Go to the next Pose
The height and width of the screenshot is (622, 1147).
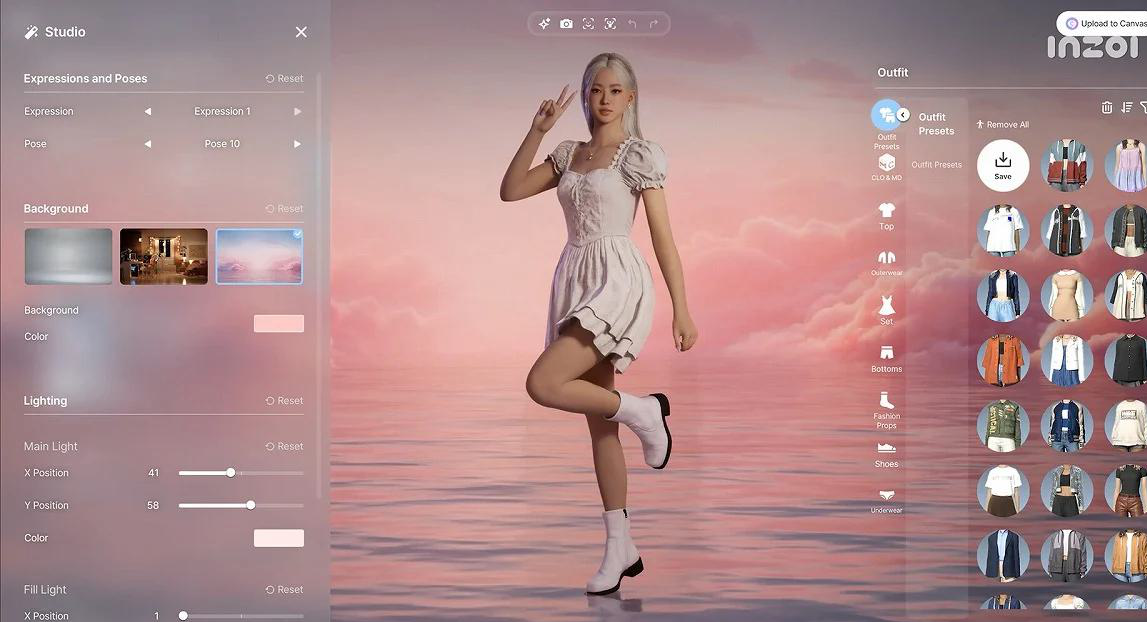pyautogui.click(x=297, y=144)
